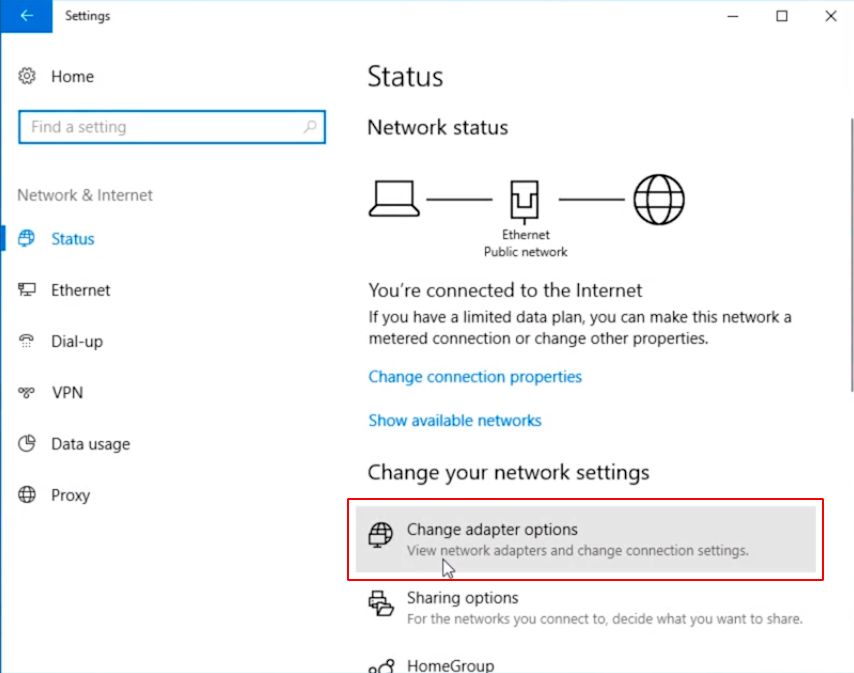Click the search magnifier icon
The image size is (854, 673).
pyautogui.click(x=310, y=127)
